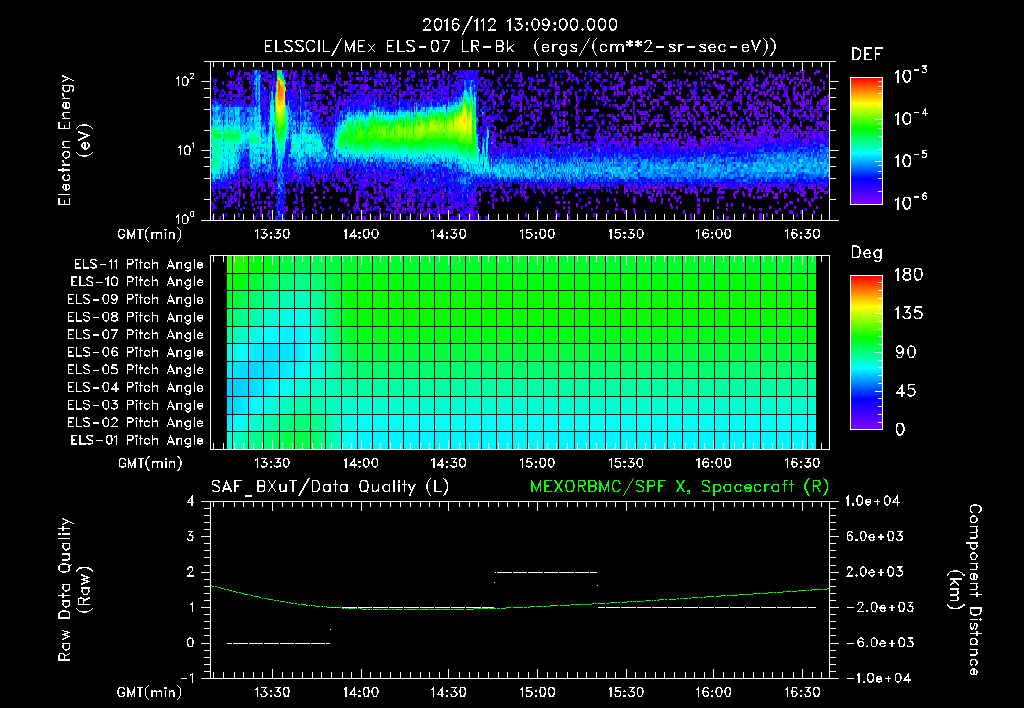Click the 180 label on Deg scale
Viewport: 1024px width, 708px height.
[908, 275]
